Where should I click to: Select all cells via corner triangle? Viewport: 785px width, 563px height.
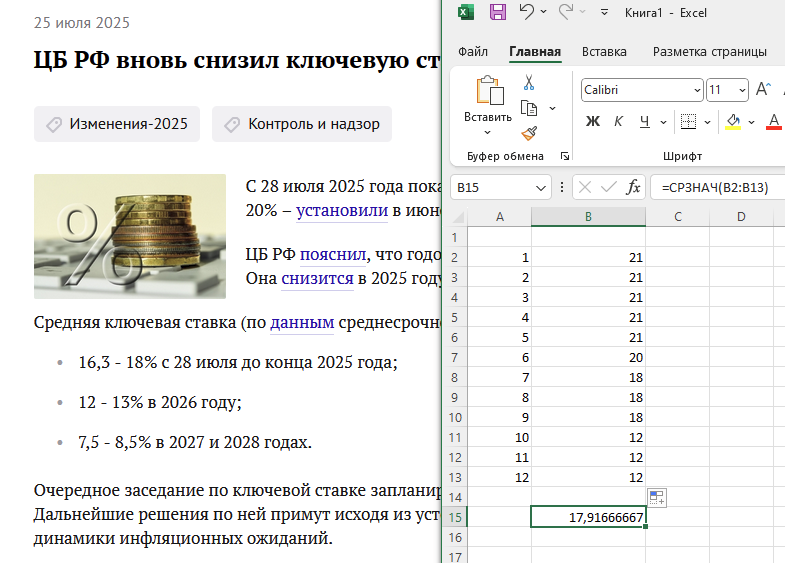click(457, 216)
